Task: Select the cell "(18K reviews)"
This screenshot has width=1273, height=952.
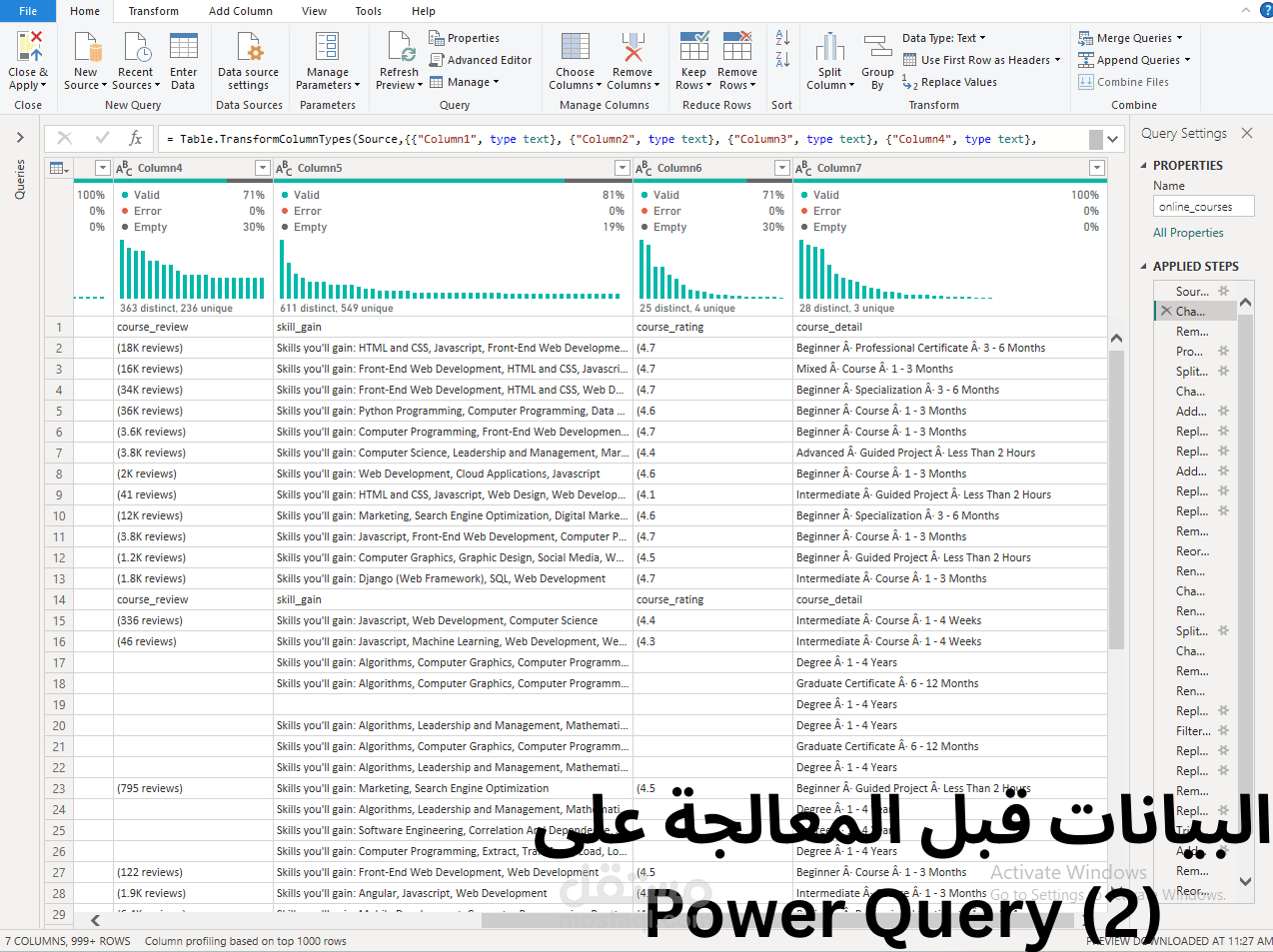Action: (x=193, y=348)
